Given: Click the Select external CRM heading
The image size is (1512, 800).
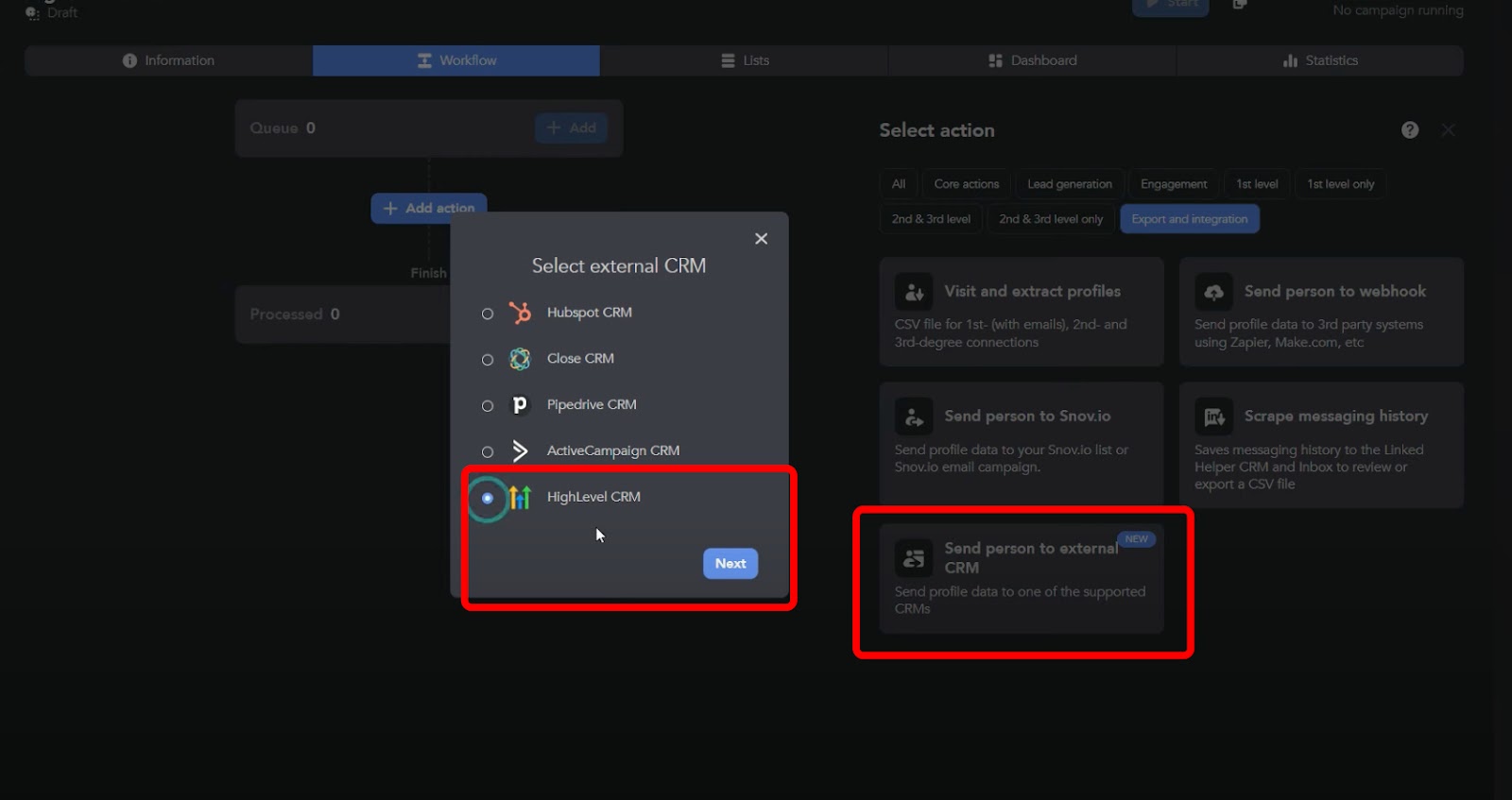Looking at the screenshot, I should pyautogui.click(x=619, y=266).
